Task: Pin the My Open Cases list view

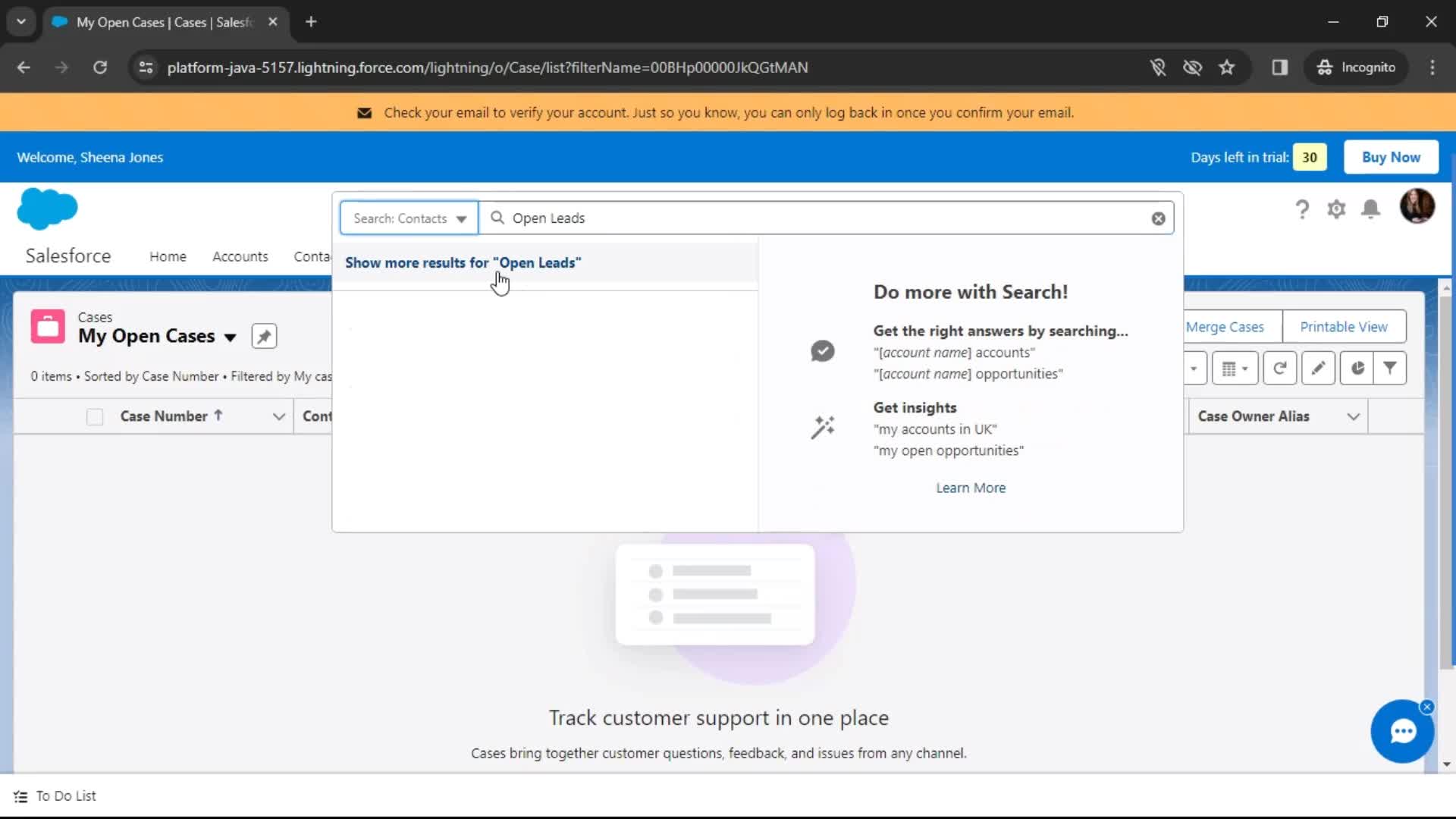Action: 264,336
